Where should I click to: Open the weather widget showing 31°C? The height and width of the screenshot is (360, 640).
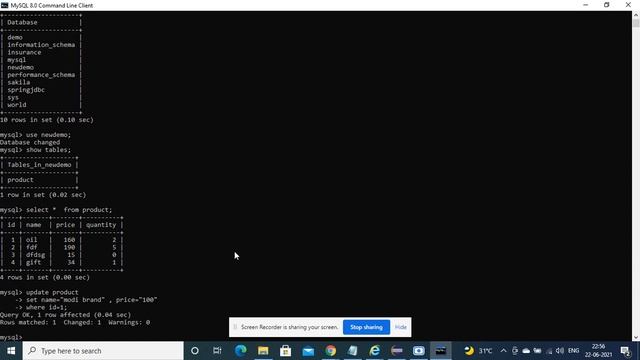[x=478, y=351]
